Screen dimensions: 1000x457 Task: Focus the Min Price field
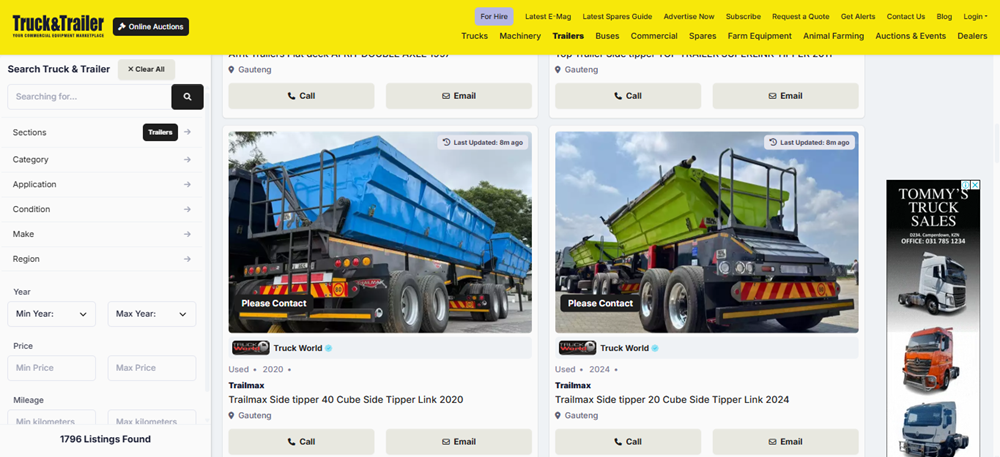pyautogui.click(x=52, y=368)
